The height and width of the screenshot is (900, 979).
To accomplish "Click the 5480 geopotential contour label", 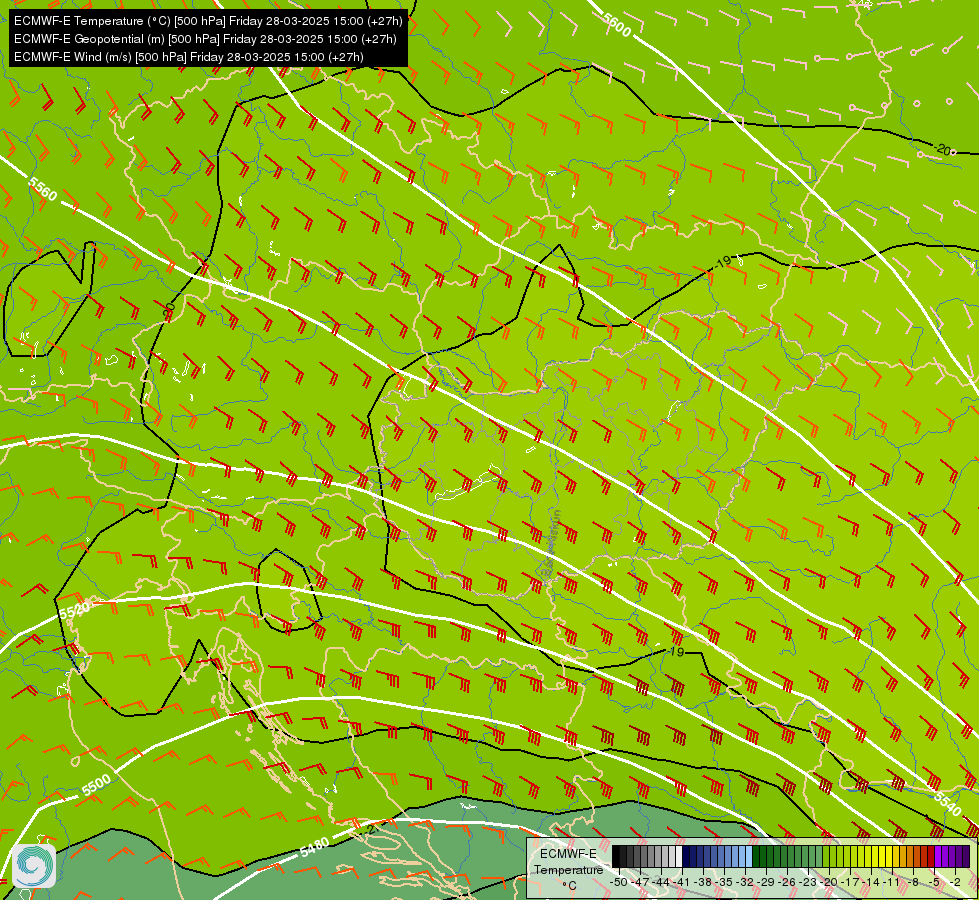I will pyautogui.click(x=314, y=848).
